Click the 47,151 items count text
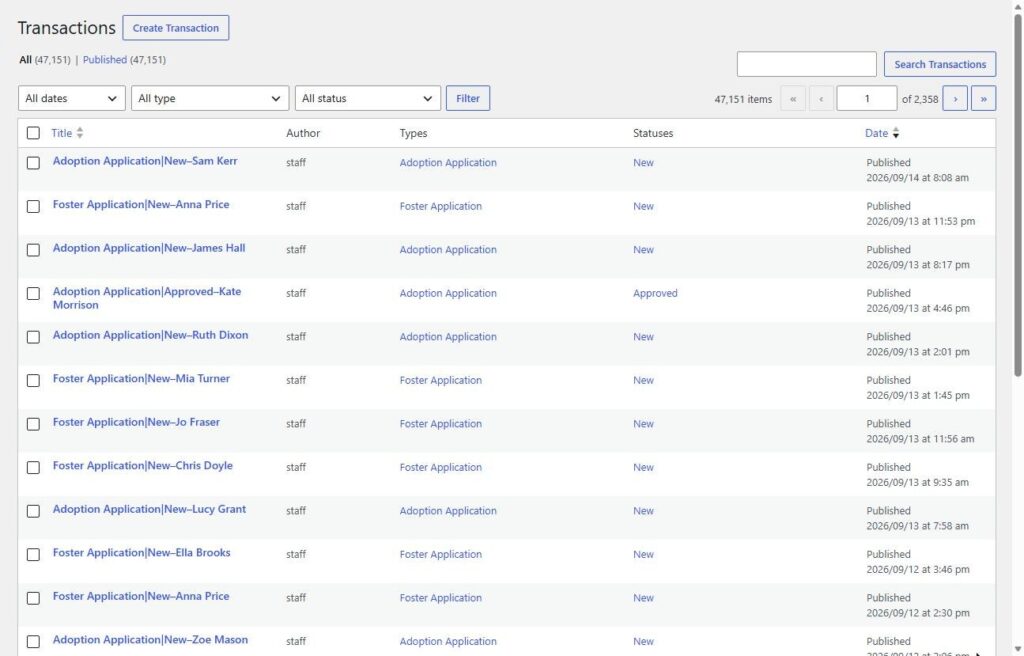 [x=743, y=99]
